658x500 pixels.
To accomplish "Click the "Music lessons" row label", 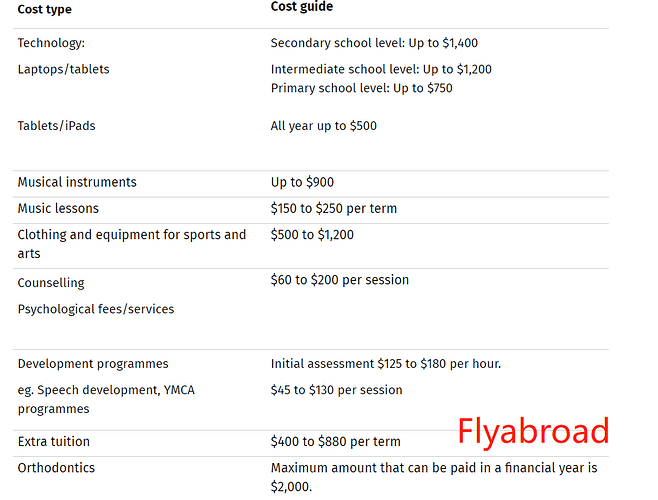I will pyautogui.click(x=58, y=209).
